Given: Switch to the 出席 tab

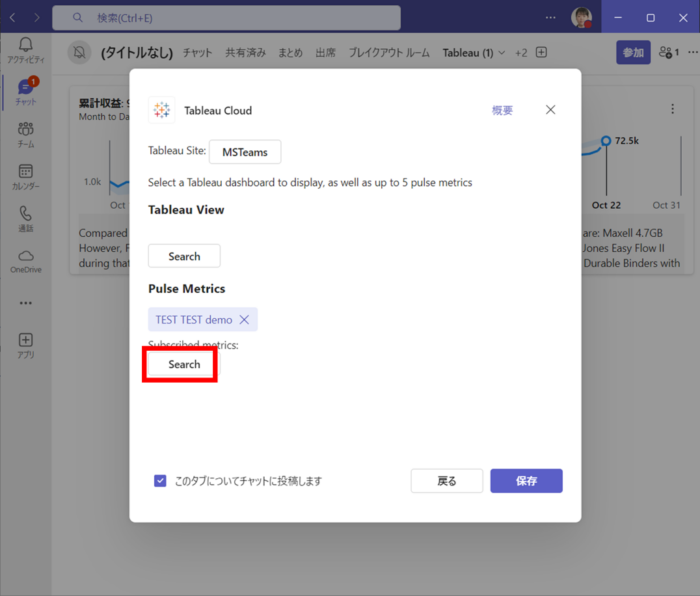Looking at the screenshot, I should pos(325,53).
